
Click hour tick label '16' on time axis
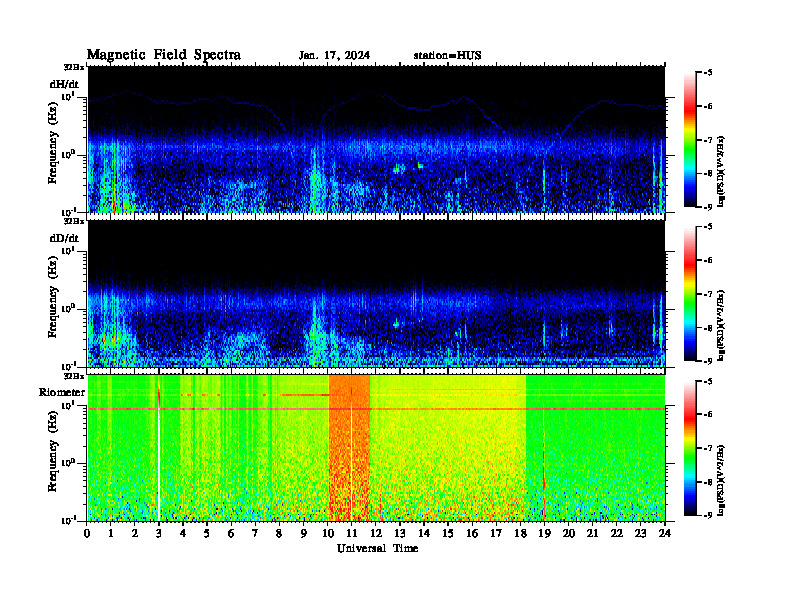(472, 533)
